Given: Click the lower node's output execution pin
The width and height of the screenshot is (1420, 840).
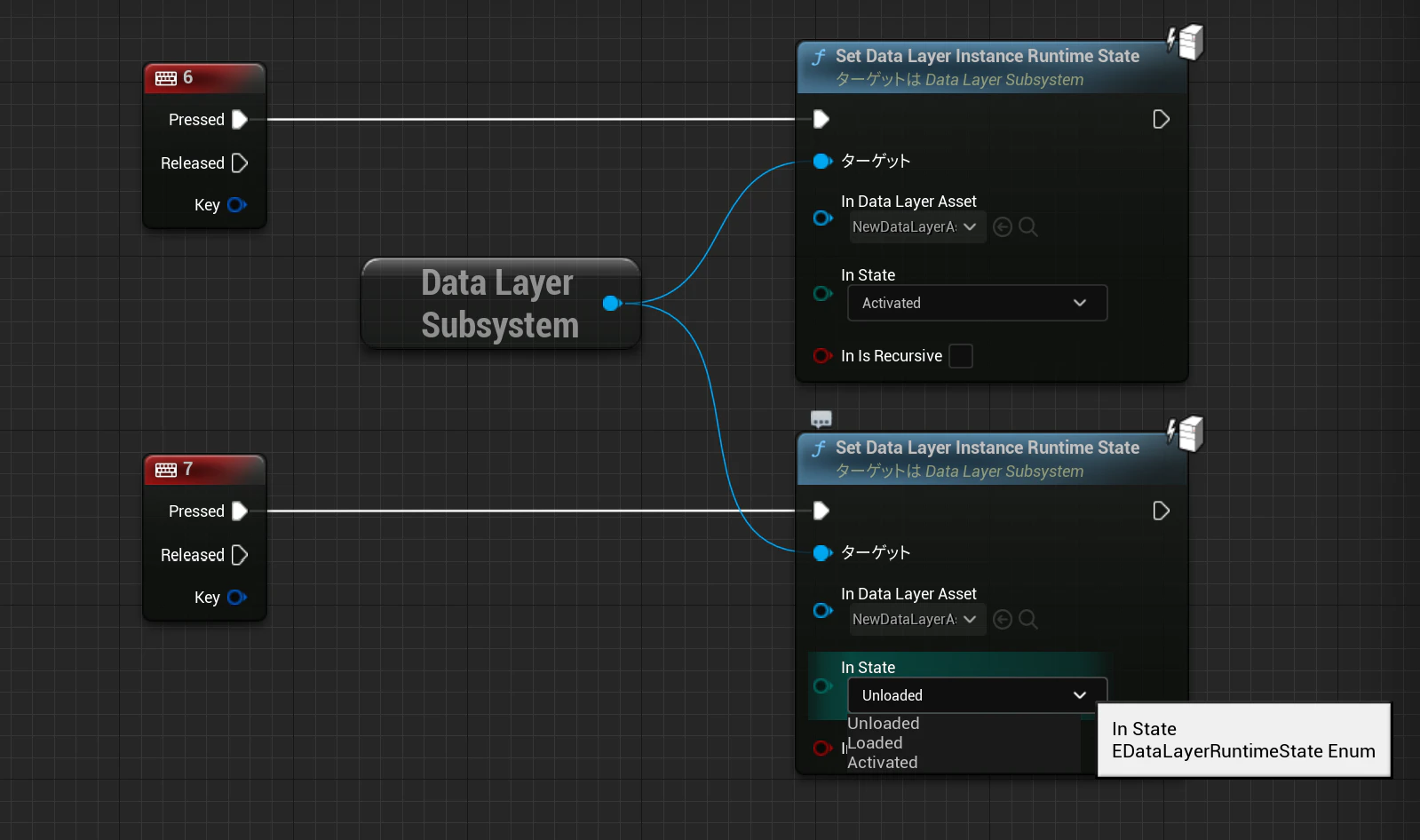Looking at the screenshot, I should (1161, 511).
